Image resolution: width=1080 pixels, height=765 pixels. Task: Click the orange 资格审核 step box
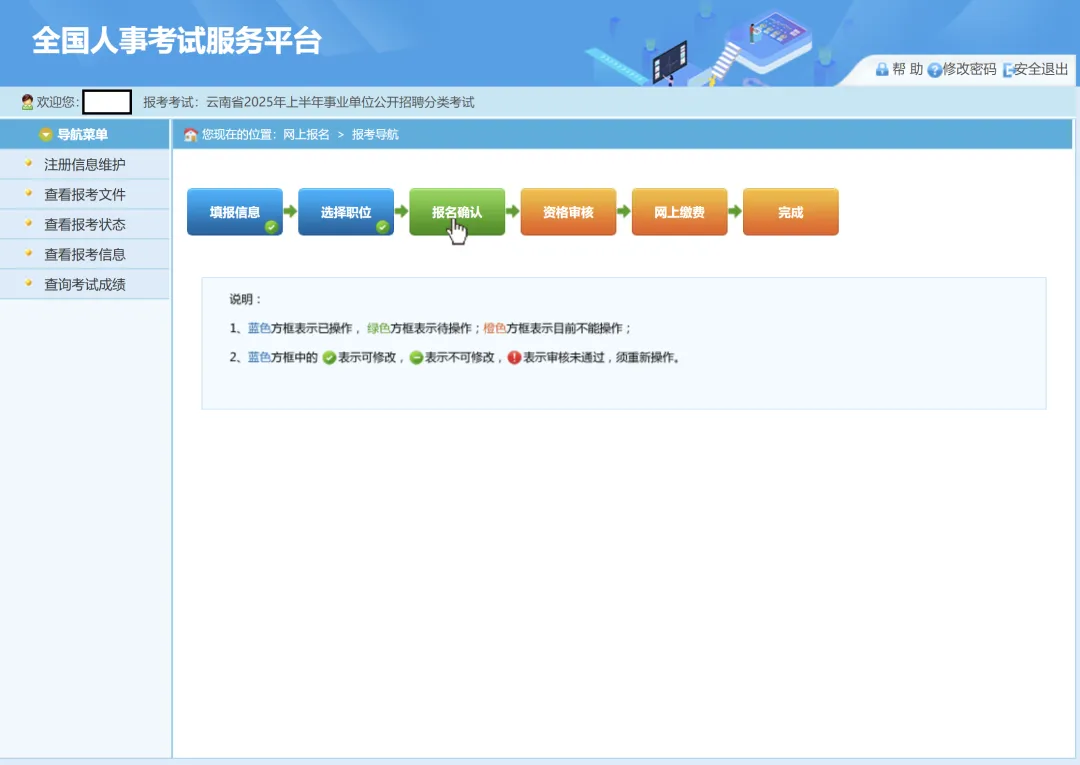568,211
